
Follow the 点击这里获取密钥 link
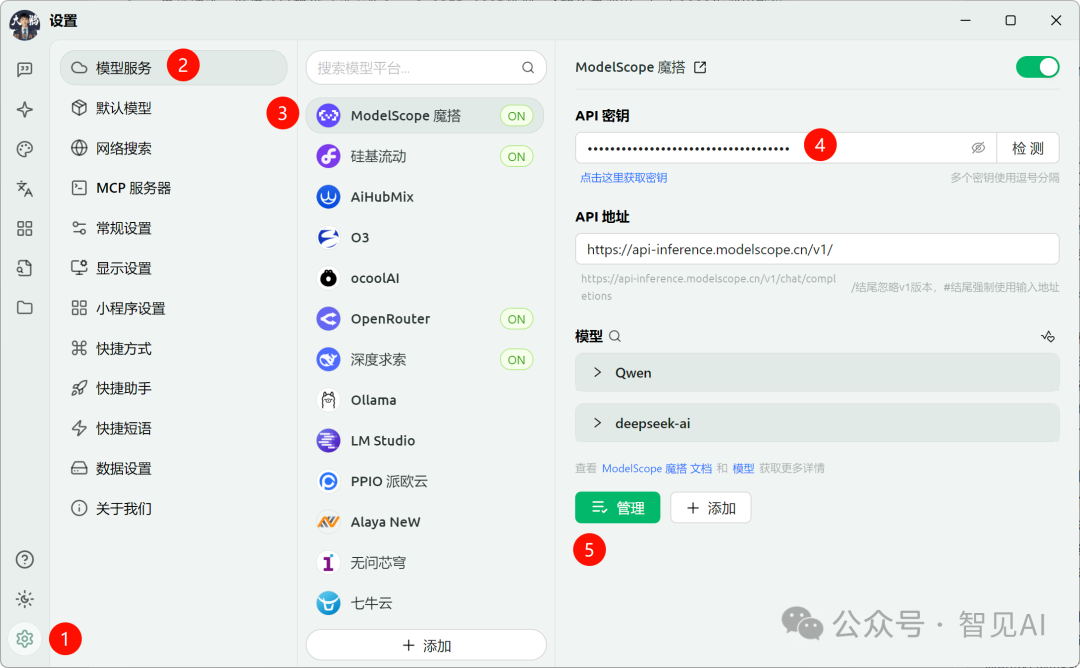623,178
